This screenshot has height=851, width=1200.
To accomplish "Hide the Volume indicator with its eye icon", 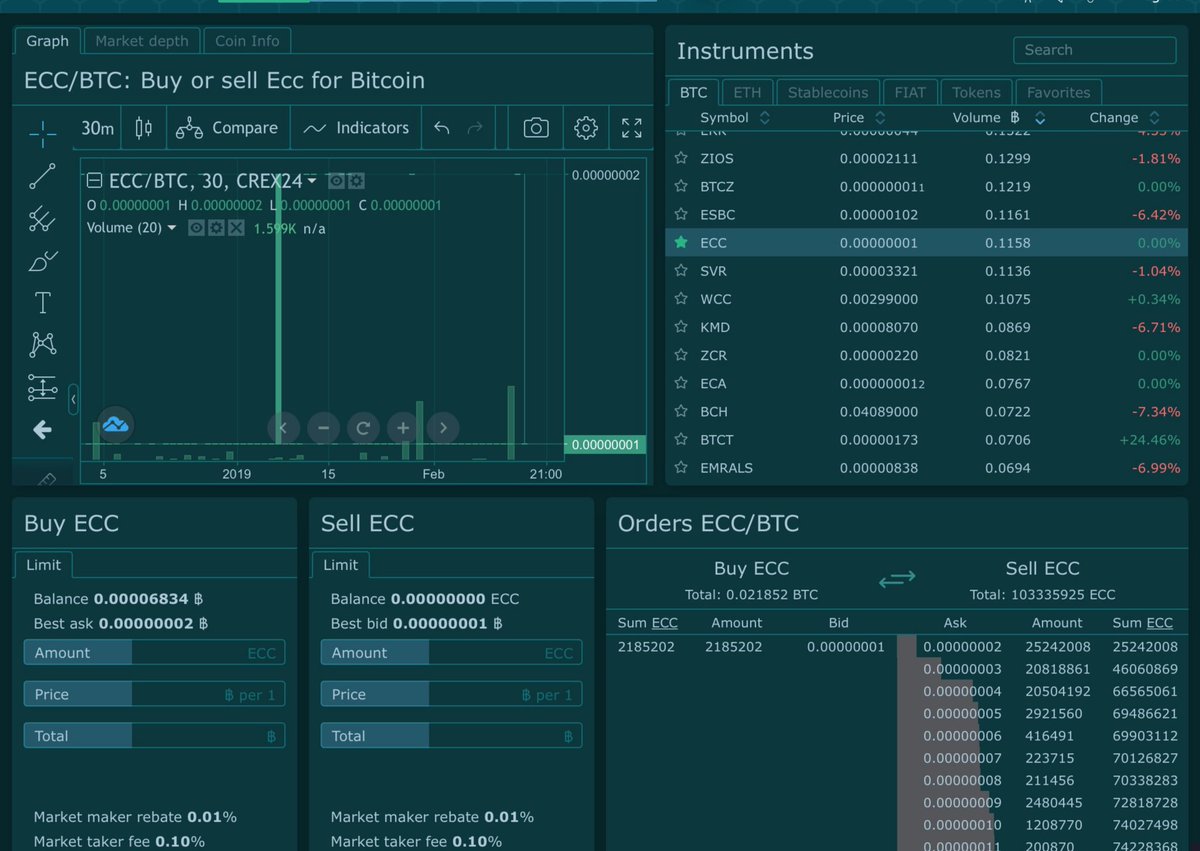I will pyautogui.click(x=196, y=227).
